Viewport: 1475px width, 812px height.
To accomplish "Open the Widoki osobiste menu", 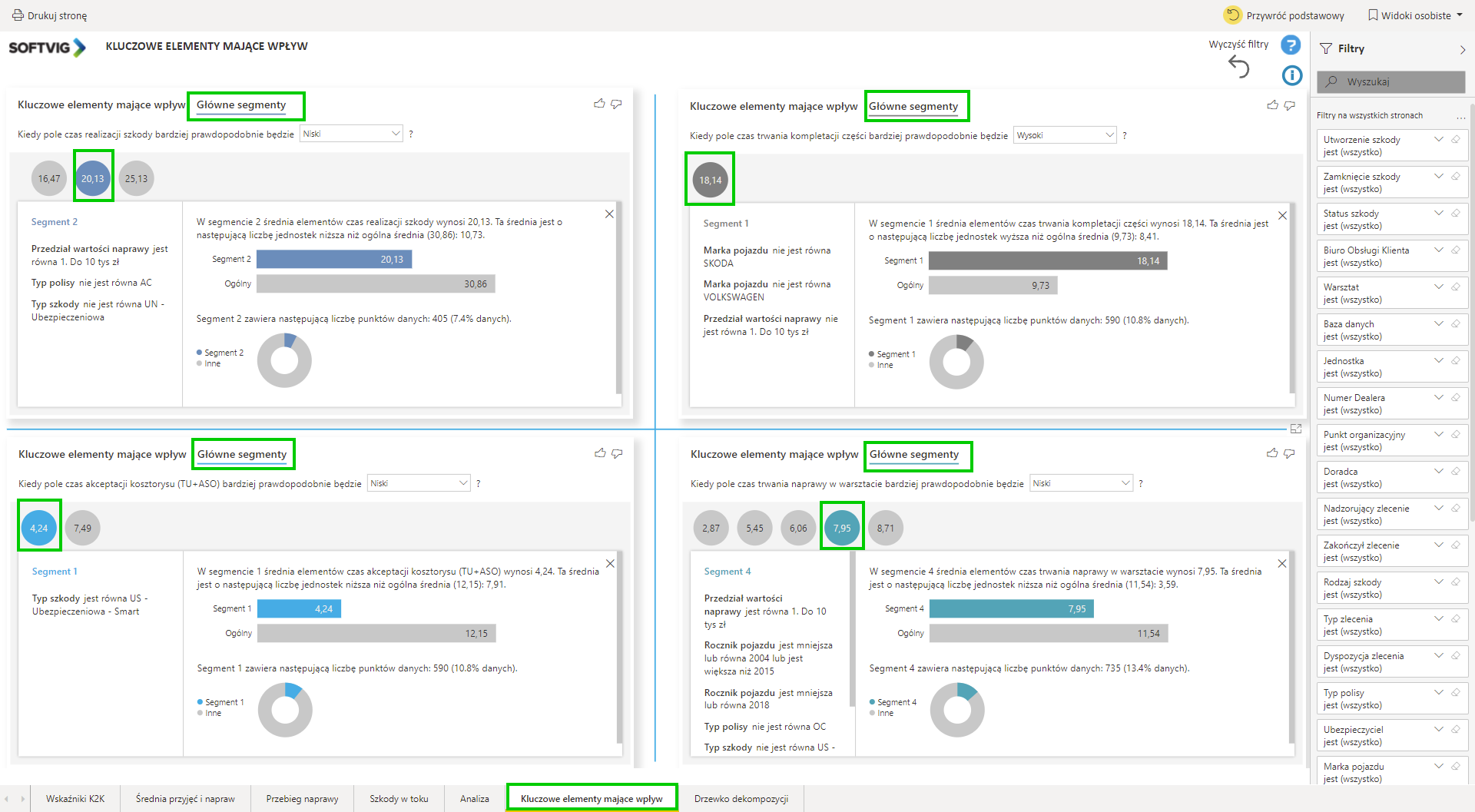I will pyautogui.click(x=1415, y=15).
